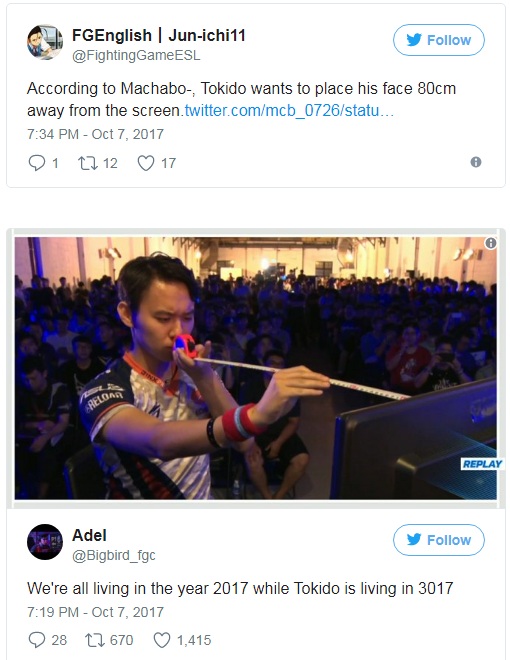Screen dimensions: 510x660
Task: Follow the FGEnglish Jun-ichi11 account
Action: [438, 40]
